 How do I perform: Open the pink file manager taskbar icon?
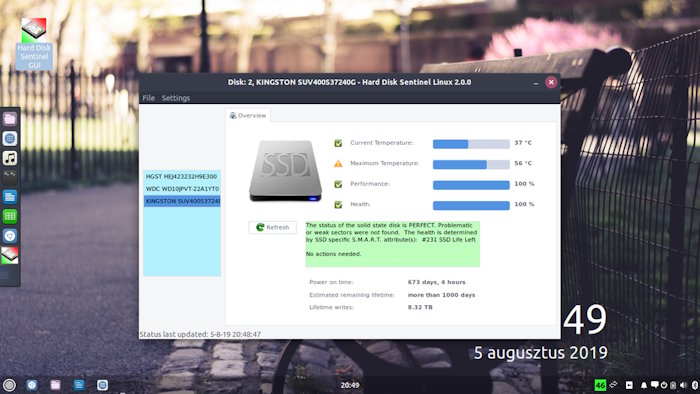click(x=55, y=385)
